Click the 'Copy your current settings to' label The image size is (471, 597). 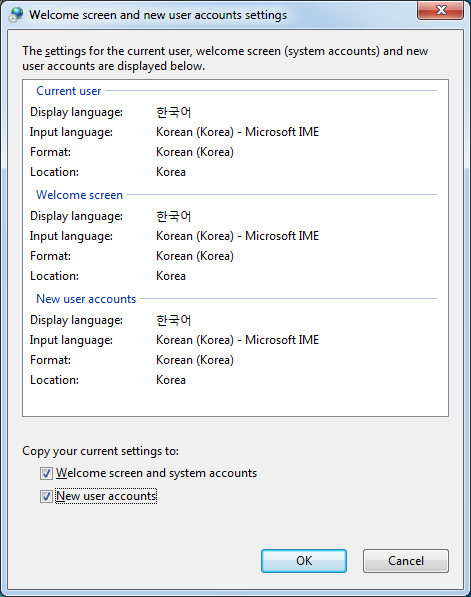101,451
